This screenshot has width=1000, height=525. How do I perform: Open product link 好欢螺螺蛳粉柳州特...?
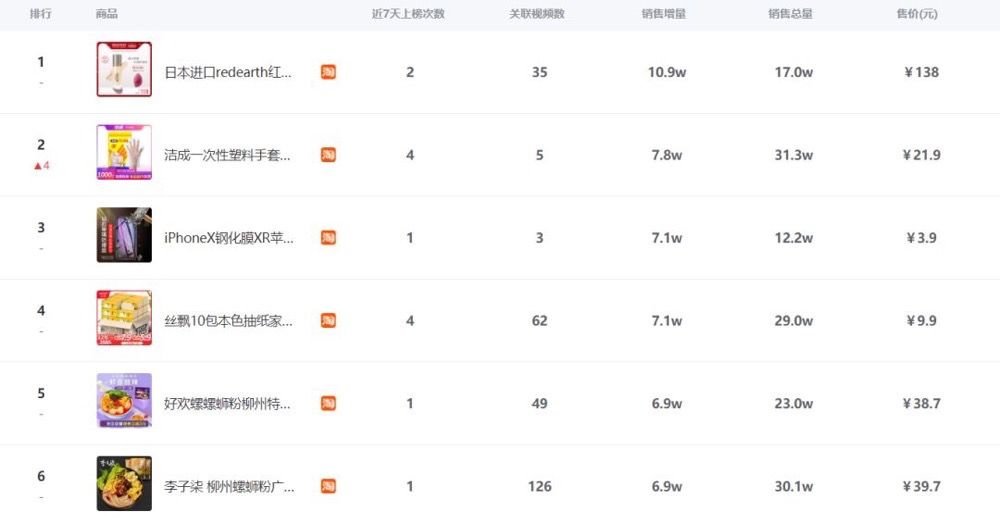(227, 404)
